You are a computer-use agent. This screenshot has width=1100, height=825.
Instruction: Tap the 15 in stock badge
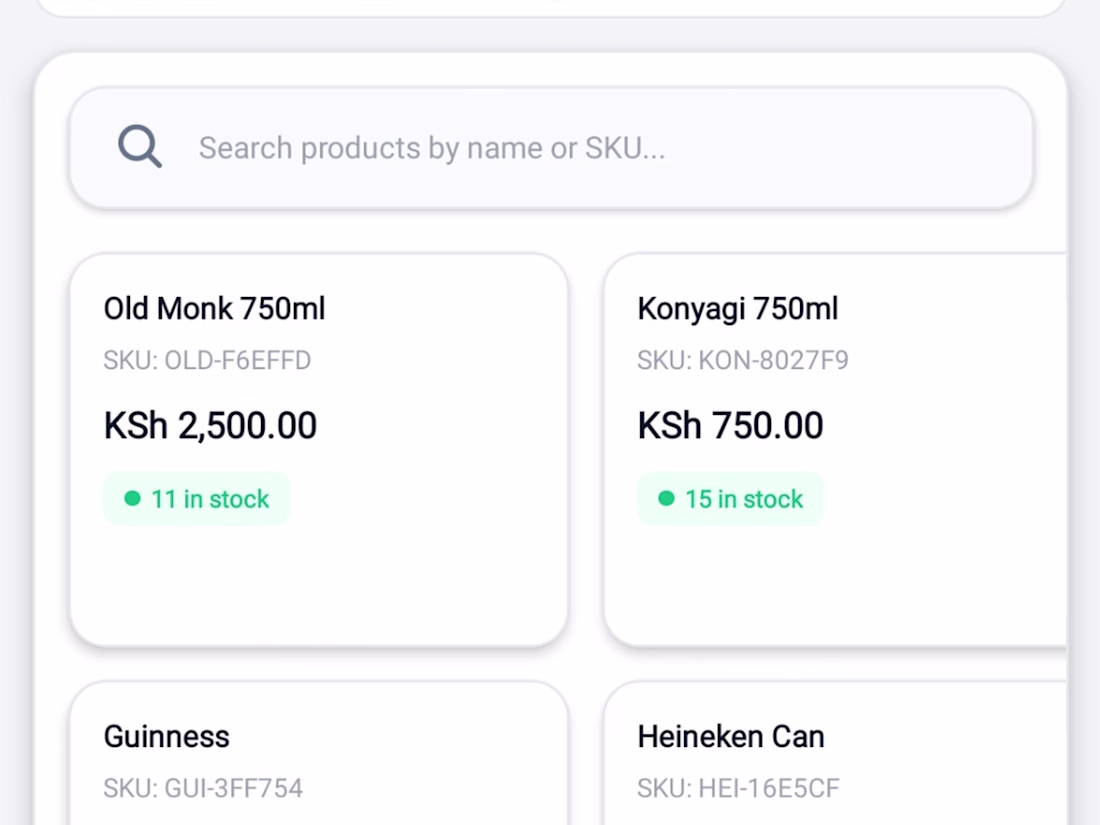tap(731, 498)
